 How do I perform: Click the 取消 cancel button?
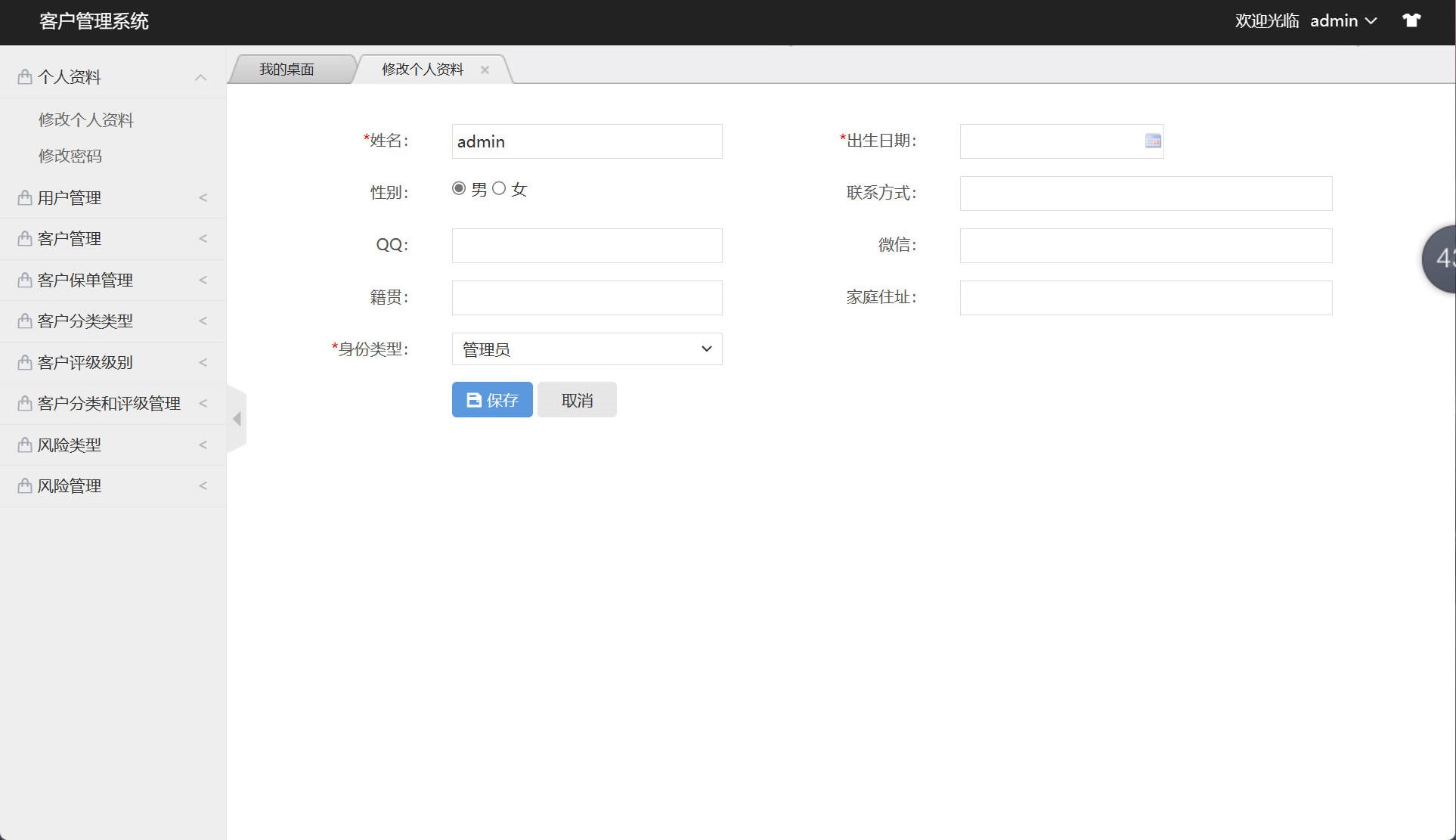click(x=576, y=399)
